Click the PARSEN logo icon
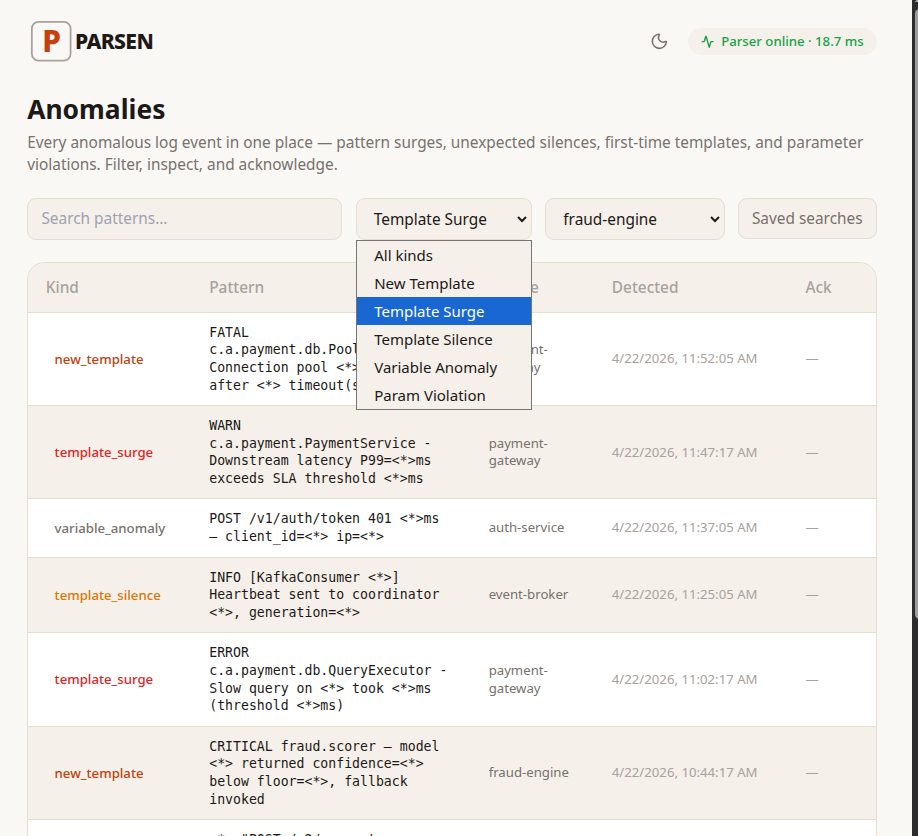The width and height of the screenshot is (918, 836). click(x=51, y=41)
